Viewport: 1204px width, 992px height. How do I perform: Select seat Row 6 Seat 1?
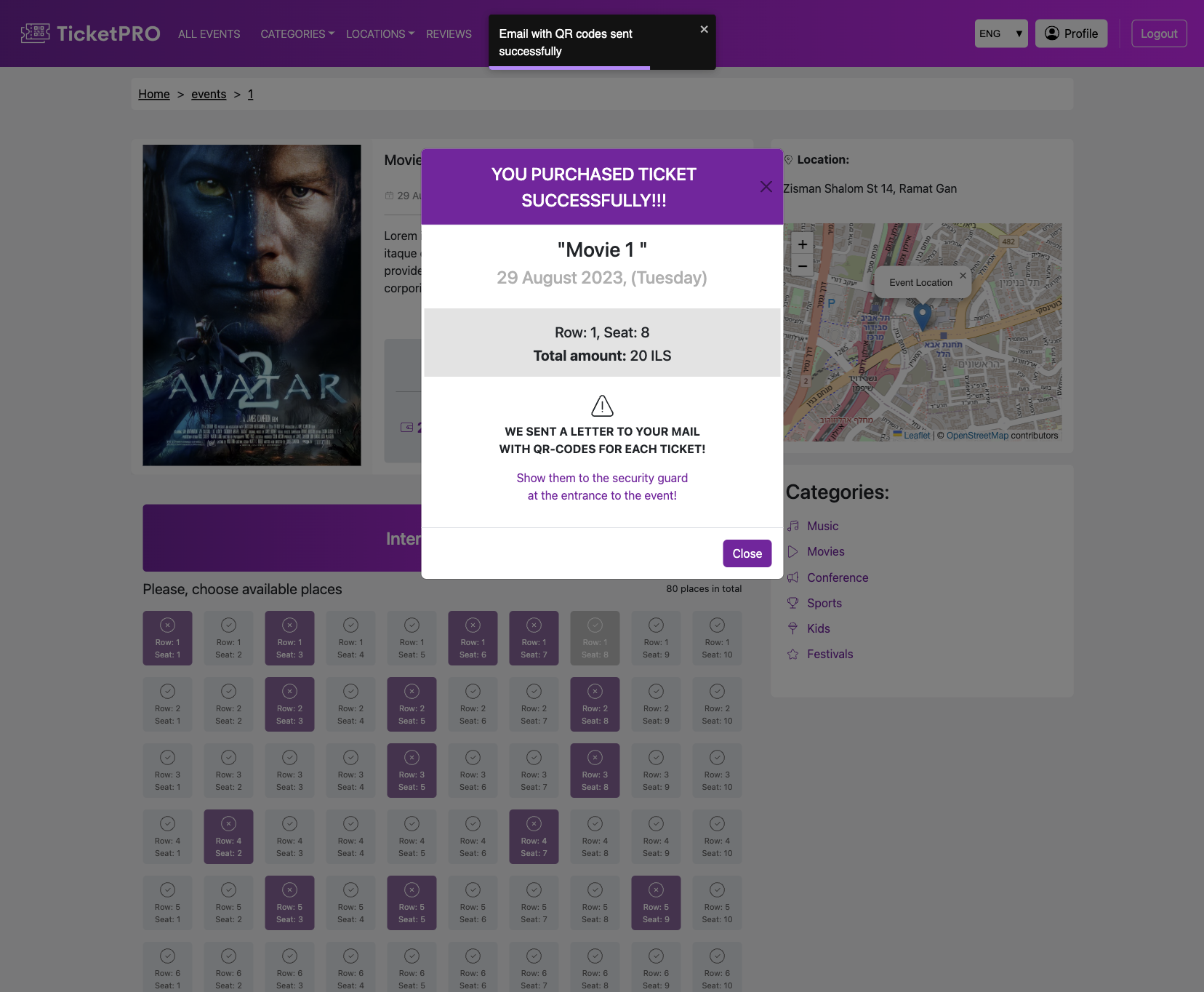[x=167, y=967]
